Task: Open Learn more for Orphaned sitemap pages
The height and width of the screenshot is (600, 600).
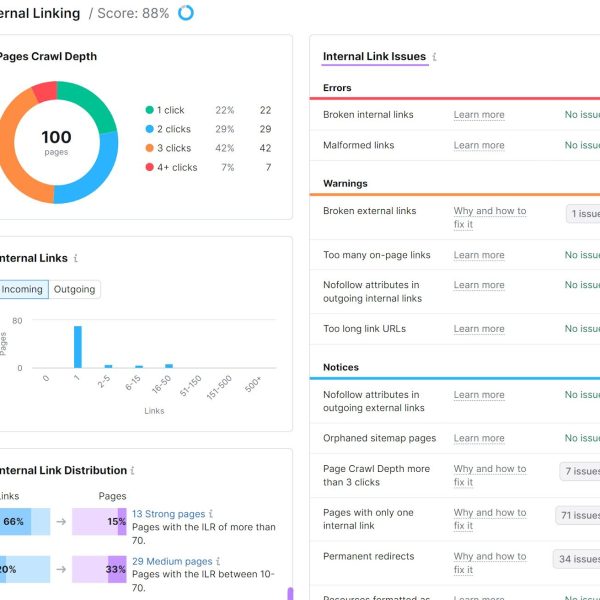Action: [479, 438]
